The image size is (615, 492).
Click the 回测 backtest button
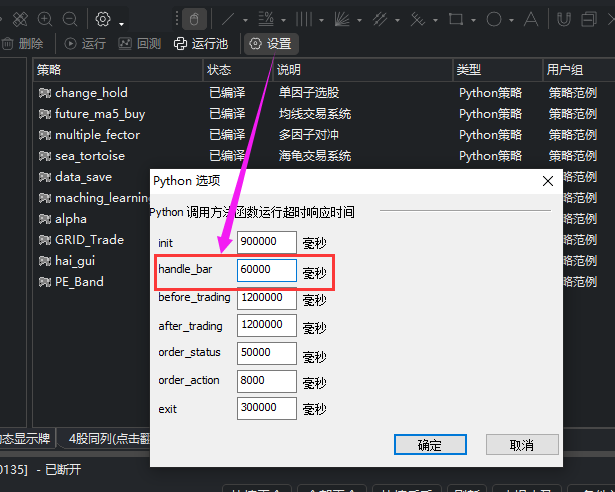coord(140,44)
